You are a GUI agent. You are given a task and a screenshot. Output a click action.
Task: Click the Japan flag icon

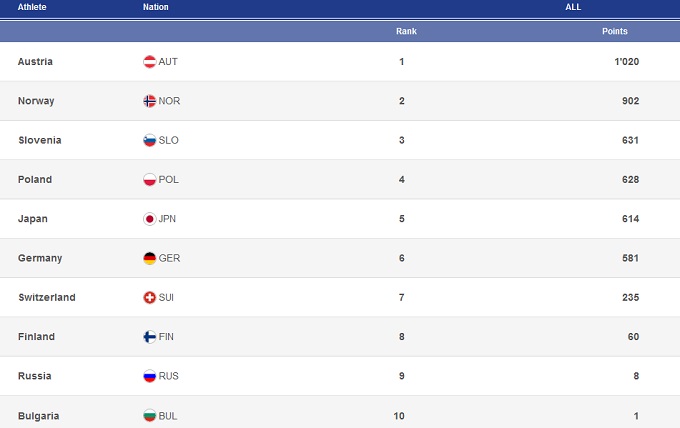coord(150,219)
